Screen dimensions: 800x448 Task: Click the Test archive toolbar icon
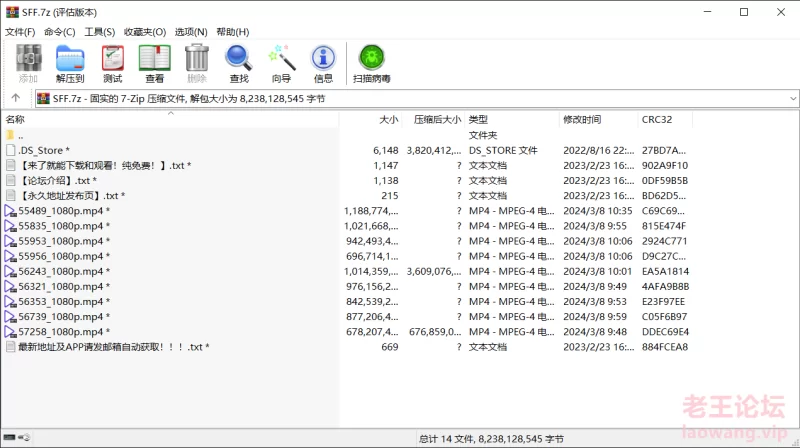112,63
